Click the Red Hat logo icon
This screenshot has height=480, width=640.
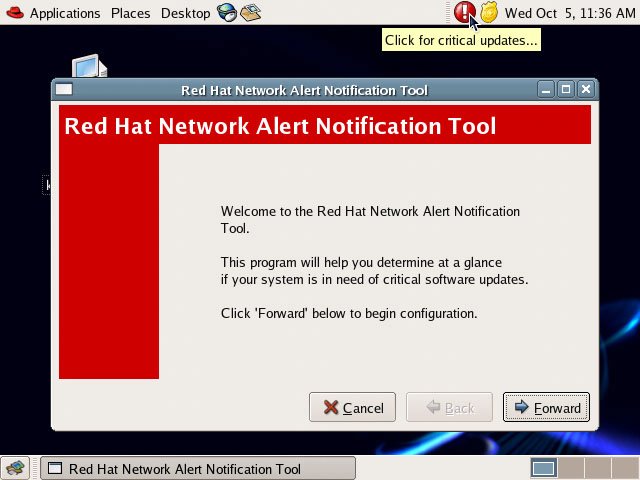pyautogui.click(x=14, y=13)
